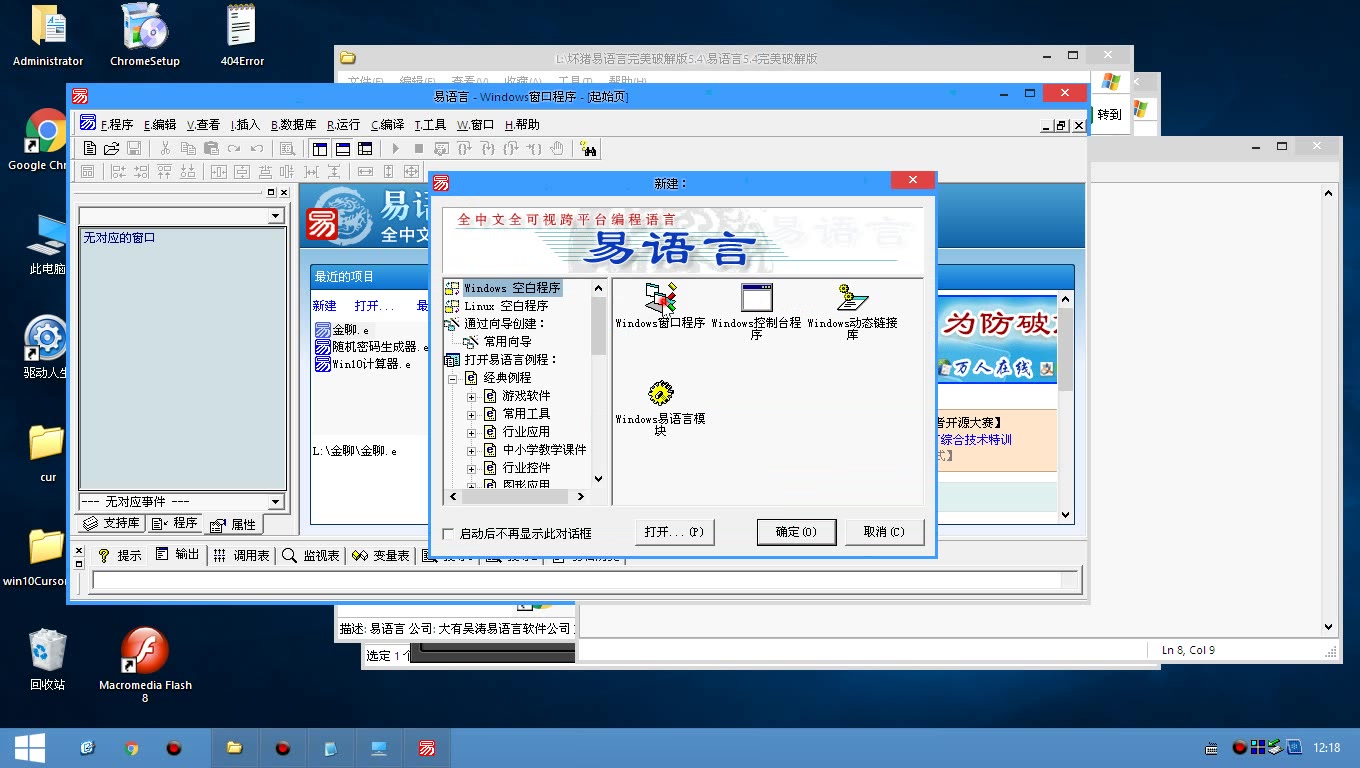Click the 取消(C) button
The width and height of the screenshot is (1360, 768).
coord(884,532)
